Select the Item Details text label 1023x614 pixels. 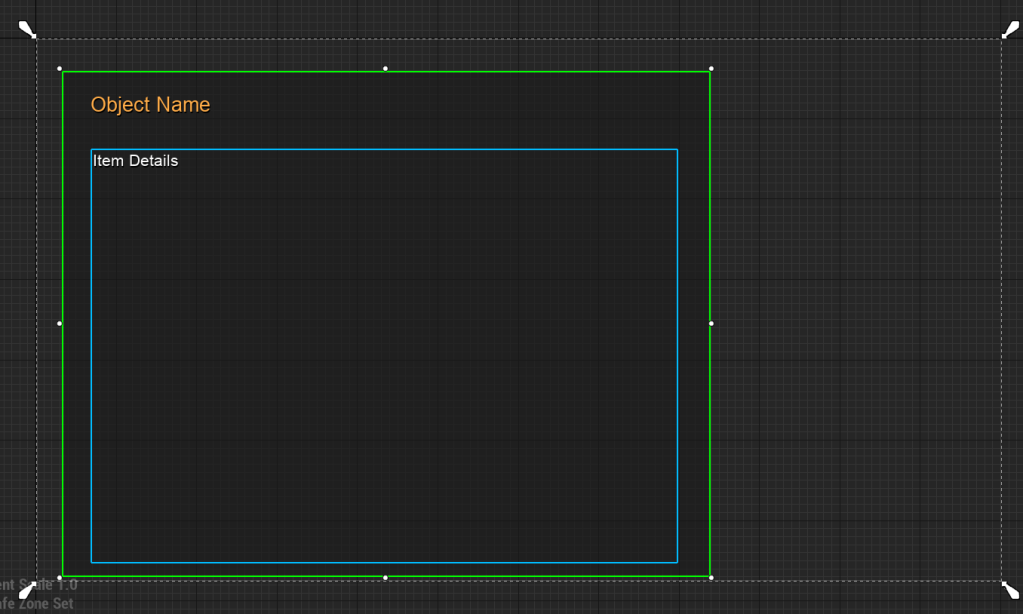(136, 161)
